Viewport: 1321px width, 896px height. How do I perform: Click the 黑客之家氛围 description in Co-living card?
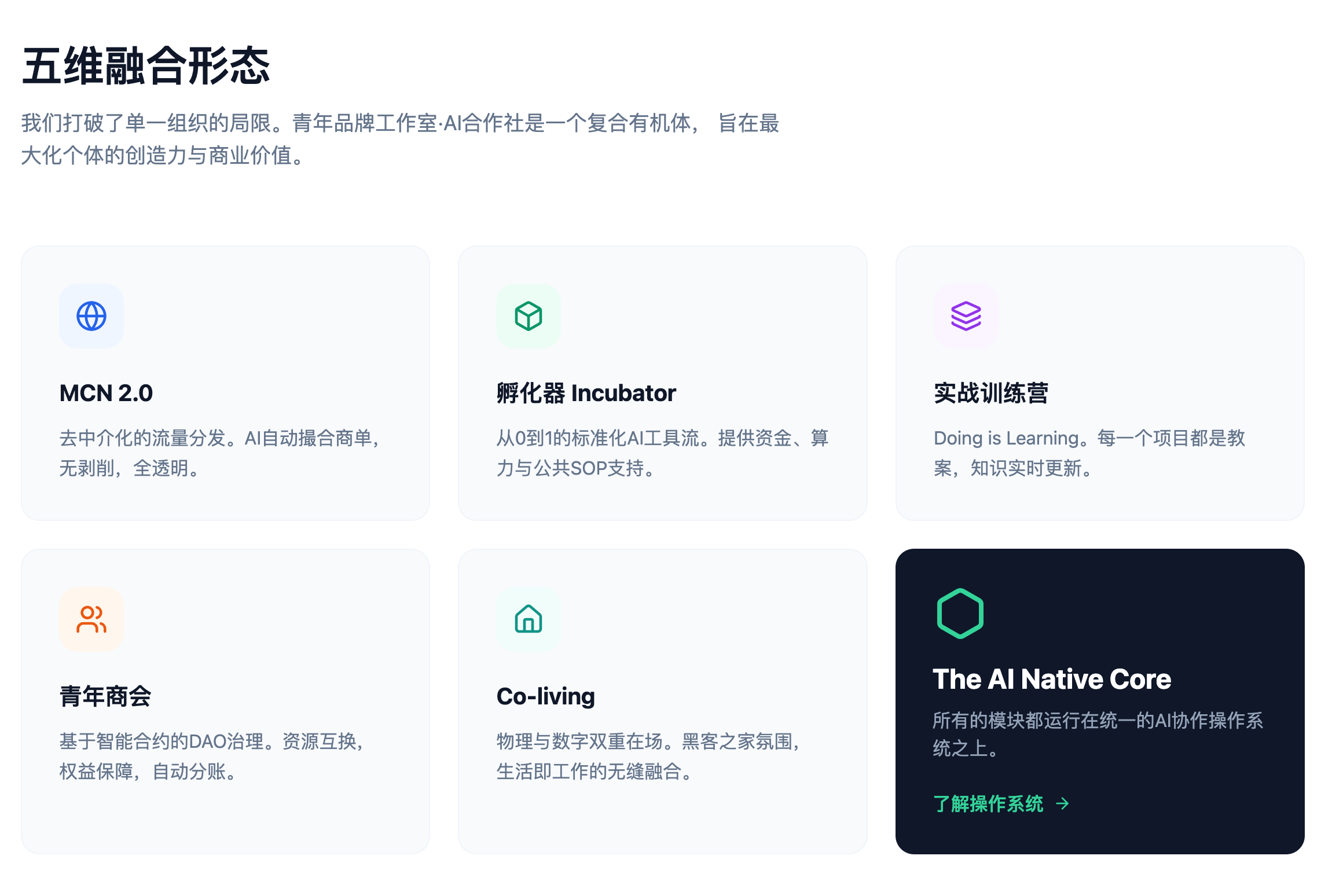(x=648, y=756)
